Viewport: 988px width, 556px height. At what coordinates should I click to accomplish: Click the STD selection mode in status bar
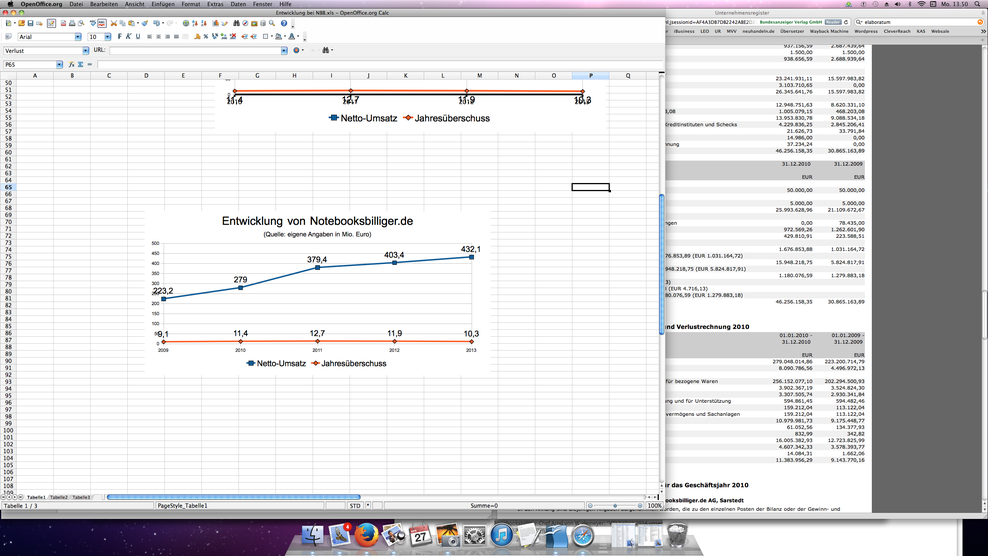click(355, 506)
